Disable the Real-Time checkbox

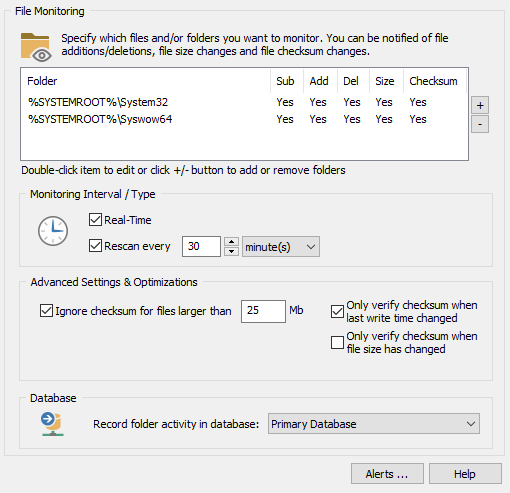[x=95, y=220]
